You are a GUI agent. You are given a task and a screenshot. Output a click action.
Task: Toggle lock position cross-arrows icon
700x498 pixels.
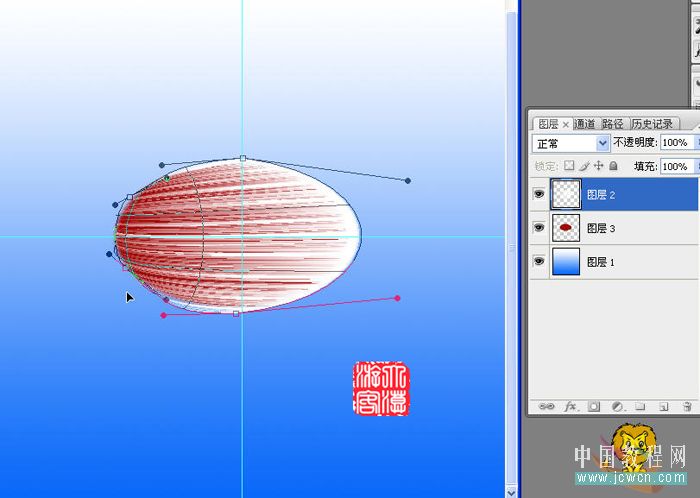click(599, 166)
